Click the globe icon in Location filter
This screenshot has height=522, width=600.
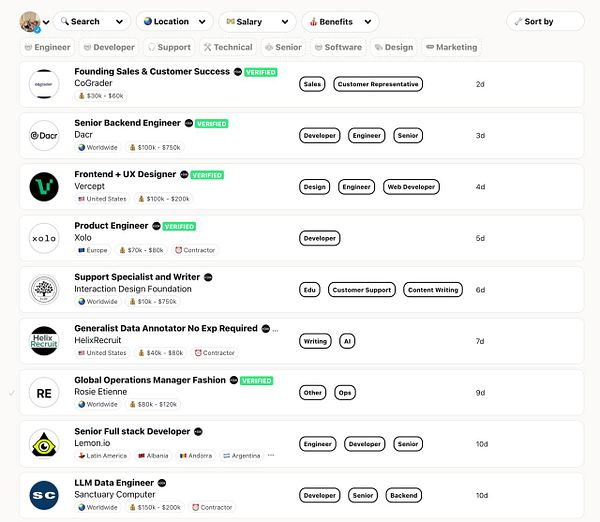(148, 21)
